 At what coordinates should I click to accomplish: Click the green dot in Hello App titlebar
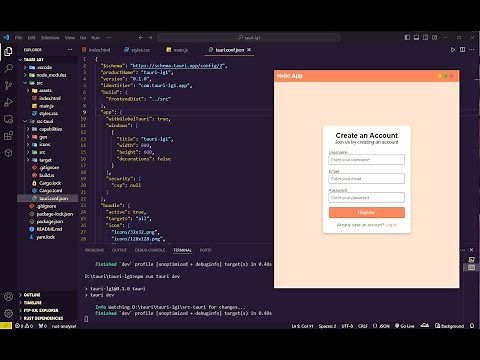pyautogui.click(x=446, y=76)
